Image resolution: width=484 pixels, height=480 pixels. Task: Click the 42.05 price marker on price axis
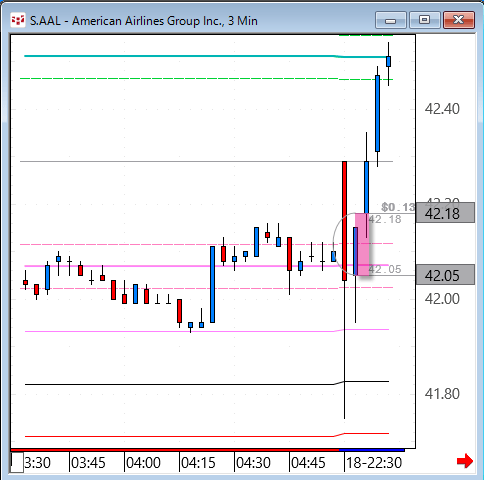(445, 275)
